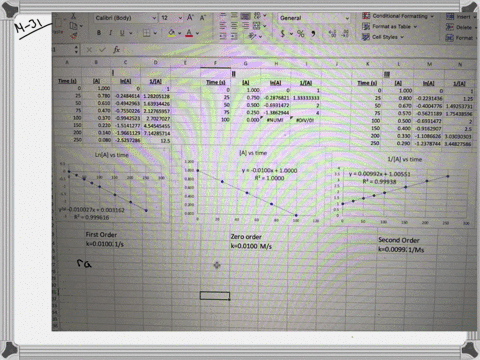Select the Format Painter brush
This screenshot has height=360, width=480.
point(74,35)
